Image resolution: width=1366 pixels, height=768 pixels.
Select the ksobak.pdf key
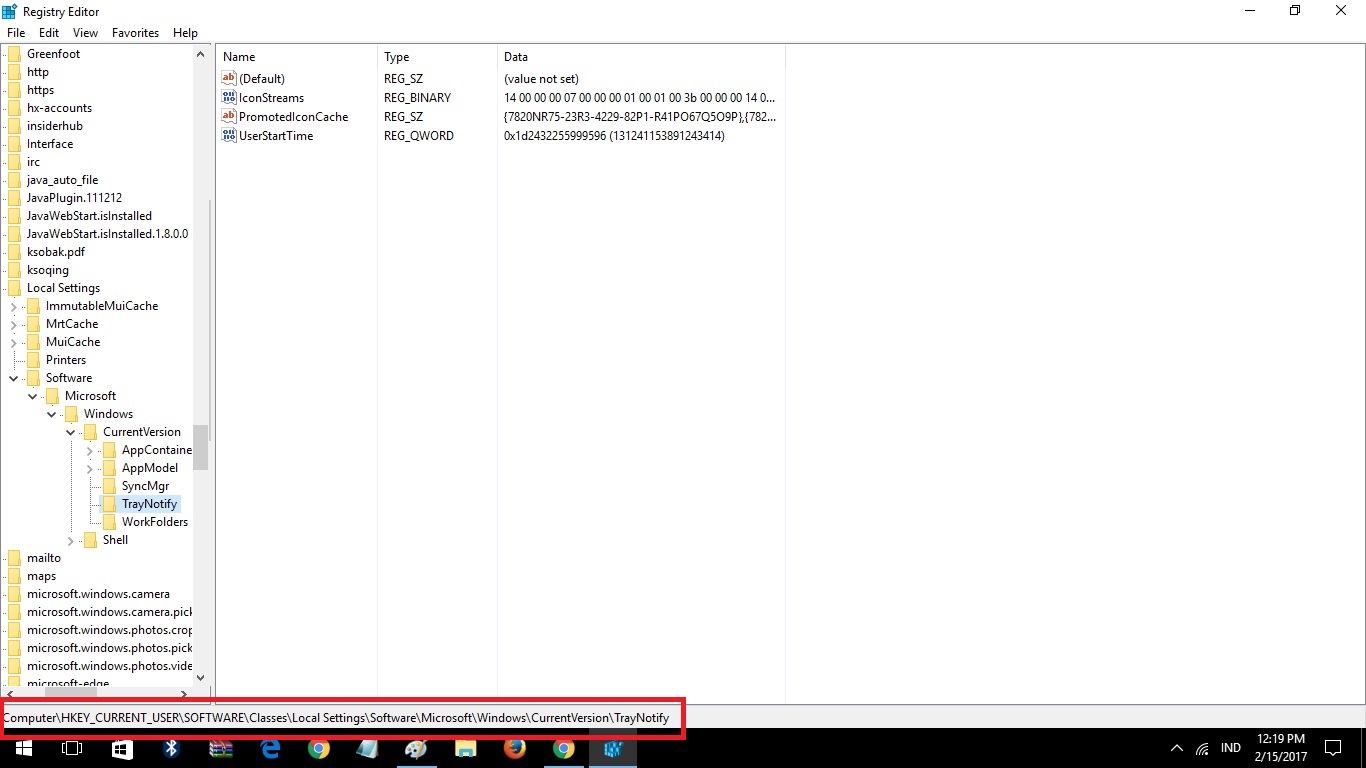[56, 252]
